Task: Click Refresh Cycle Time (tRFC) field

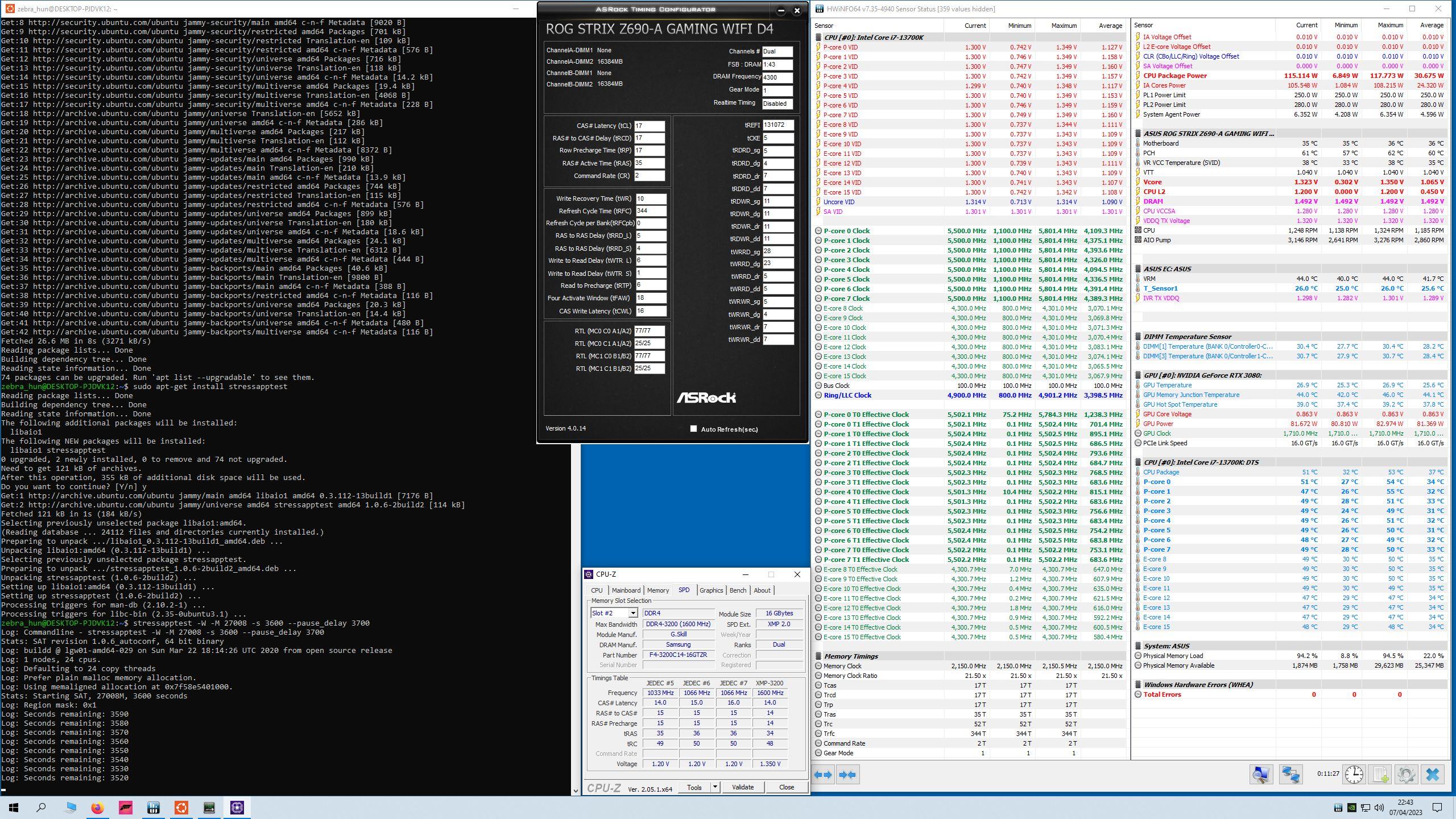Action: (x=651, y=211)
